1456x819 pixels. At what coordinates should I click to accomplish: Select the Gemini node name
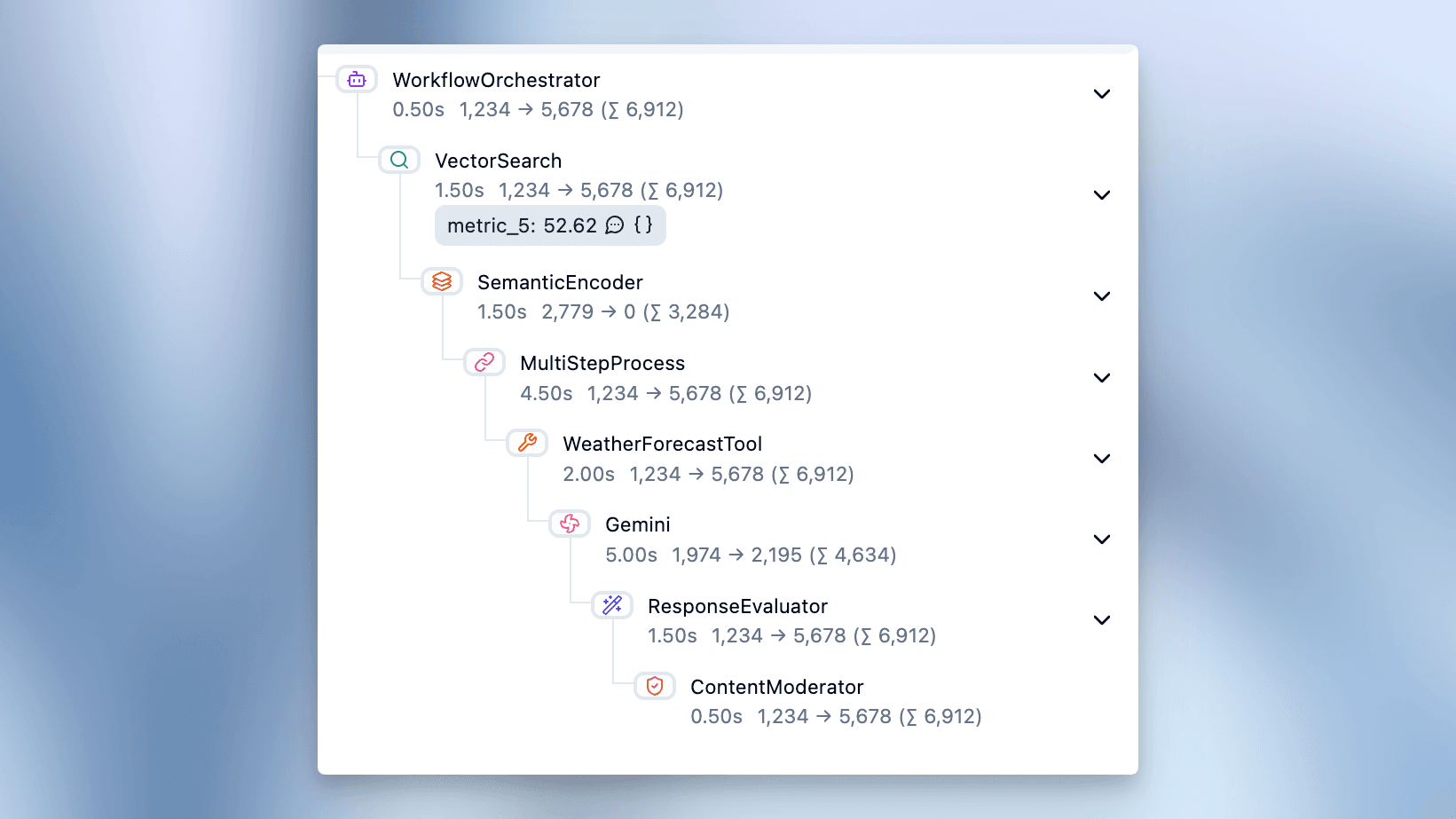(x=637, y=524)
